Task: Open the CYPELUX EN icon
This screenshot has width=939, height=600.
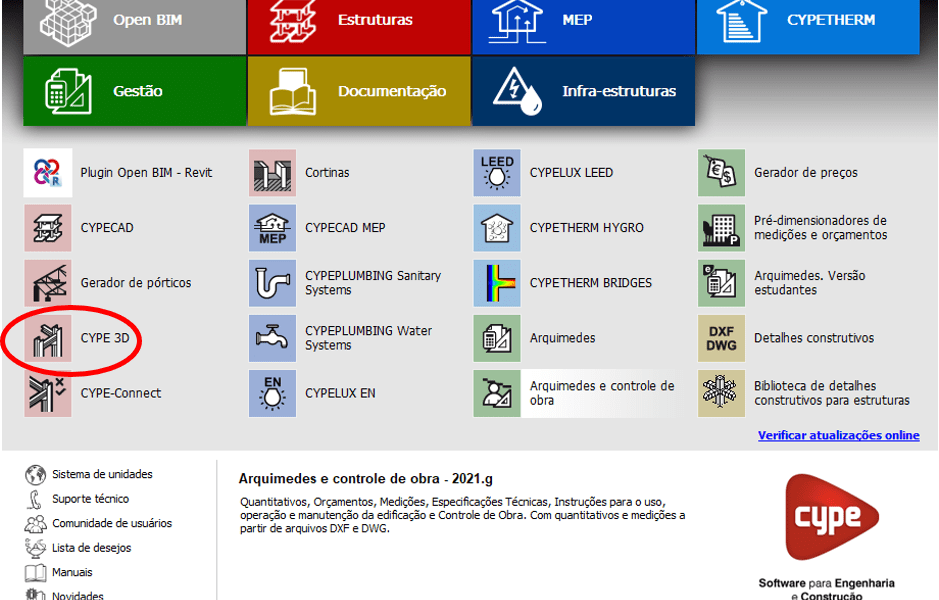Action: click(x=272, y=393)
